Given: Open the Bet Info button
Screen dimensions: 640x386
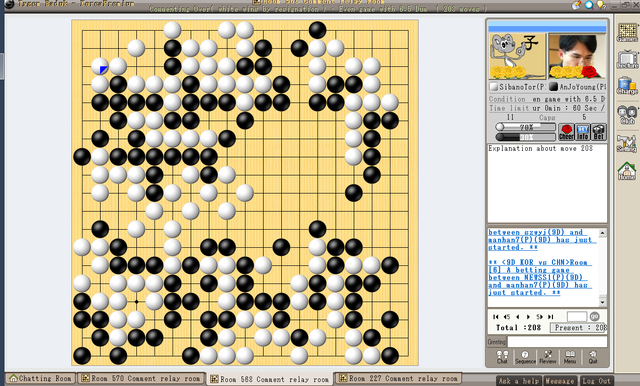Looking at the screenshot, I should (x=582, y=132).
